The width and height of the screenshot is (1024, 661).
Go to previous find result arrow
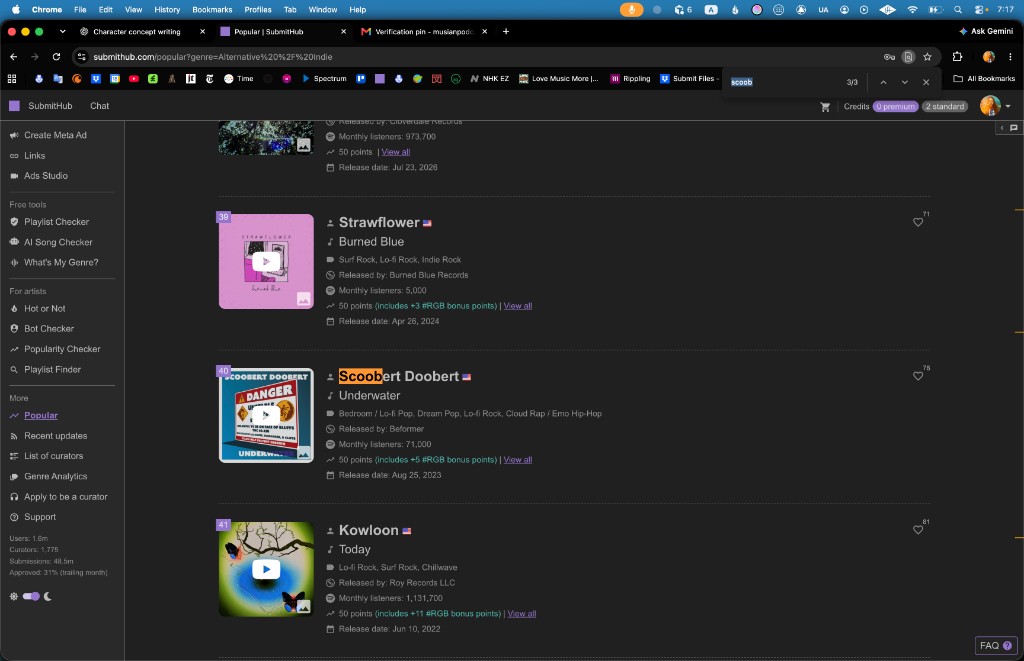coord(883,82)
